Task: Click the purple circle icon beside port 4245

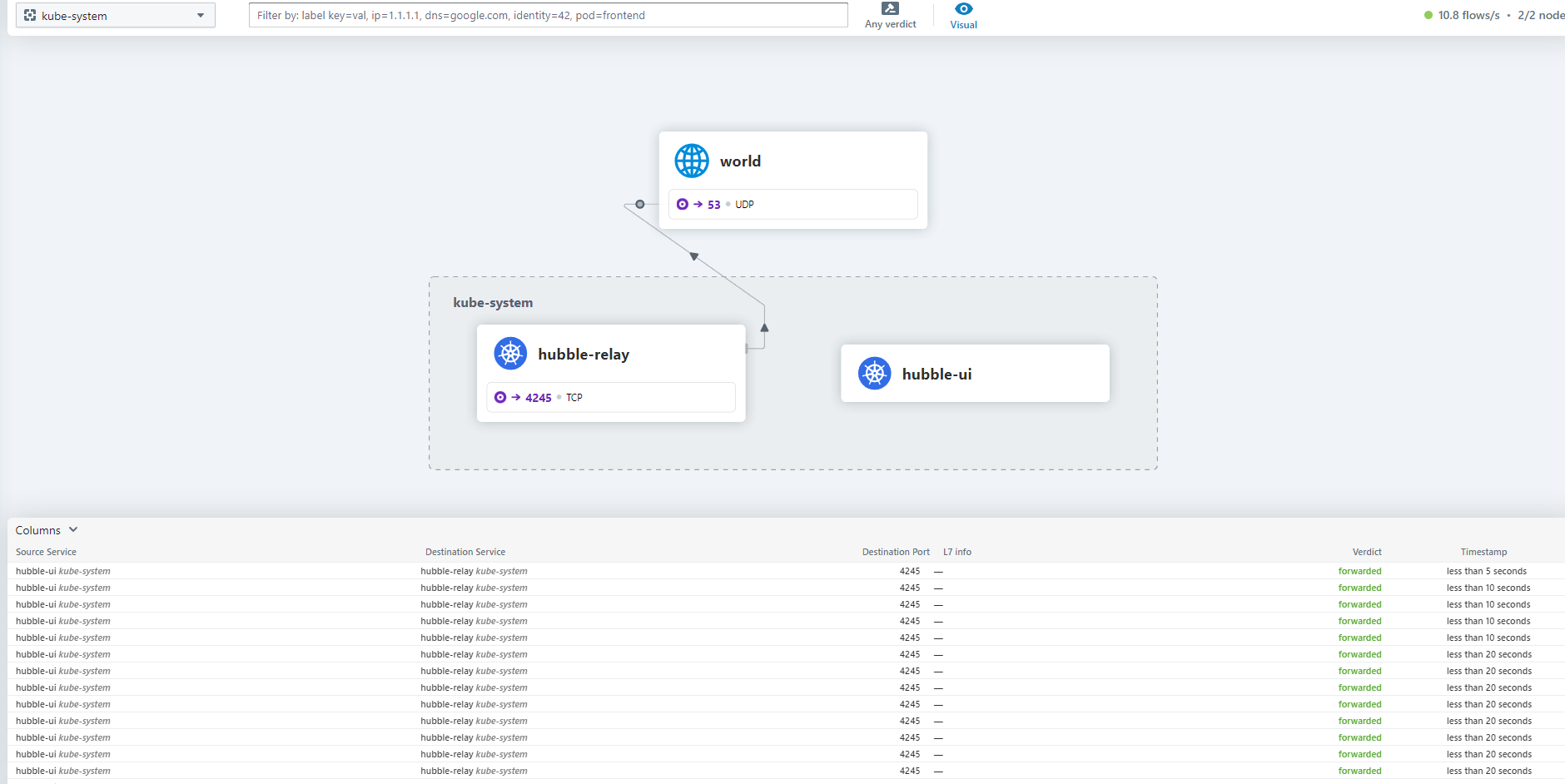Action: pyautogui.click(x=500, y=397)
